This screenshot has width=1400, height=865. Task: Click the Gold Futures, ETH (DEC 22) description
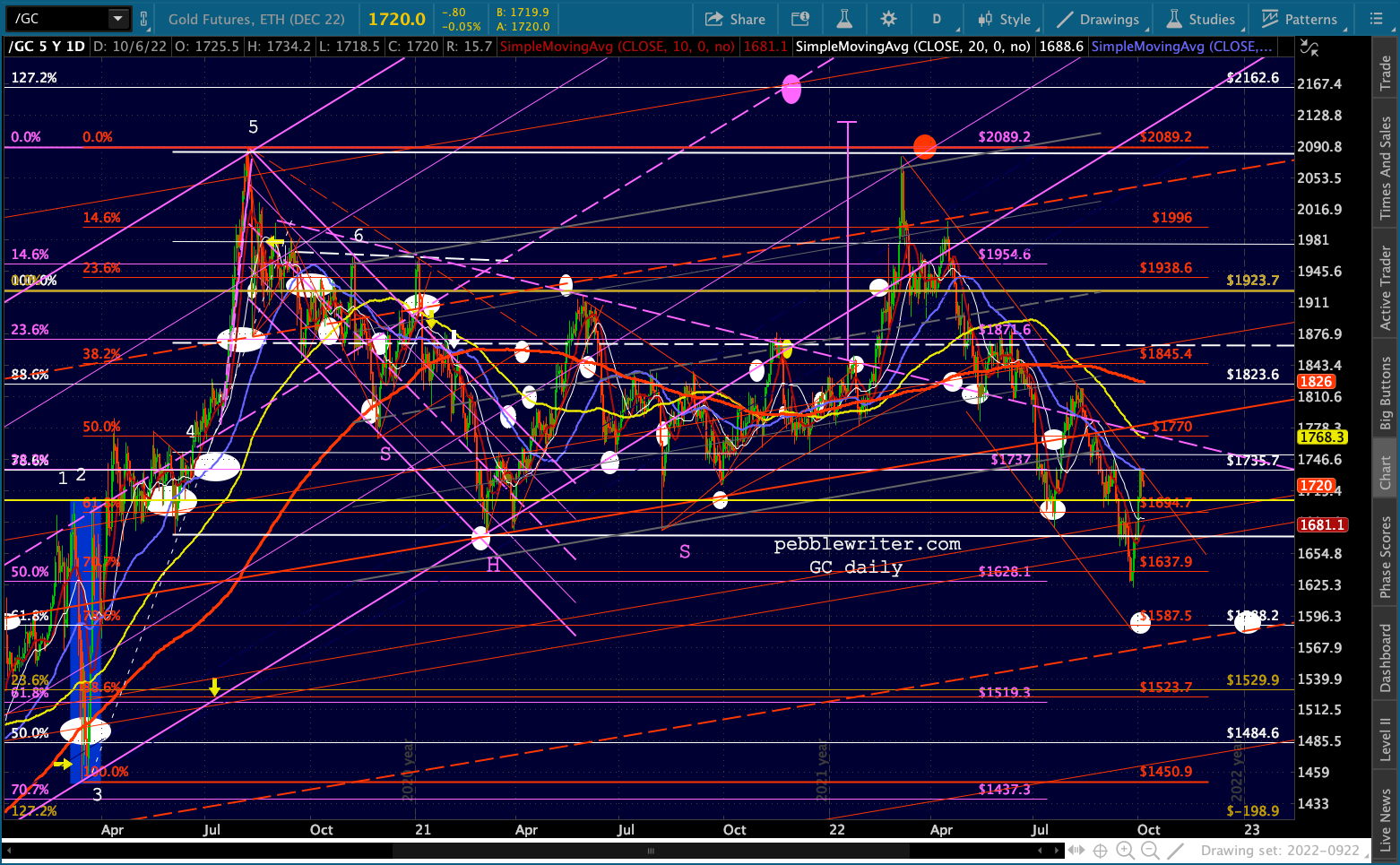pyautogui.click(x=256, y=19)
